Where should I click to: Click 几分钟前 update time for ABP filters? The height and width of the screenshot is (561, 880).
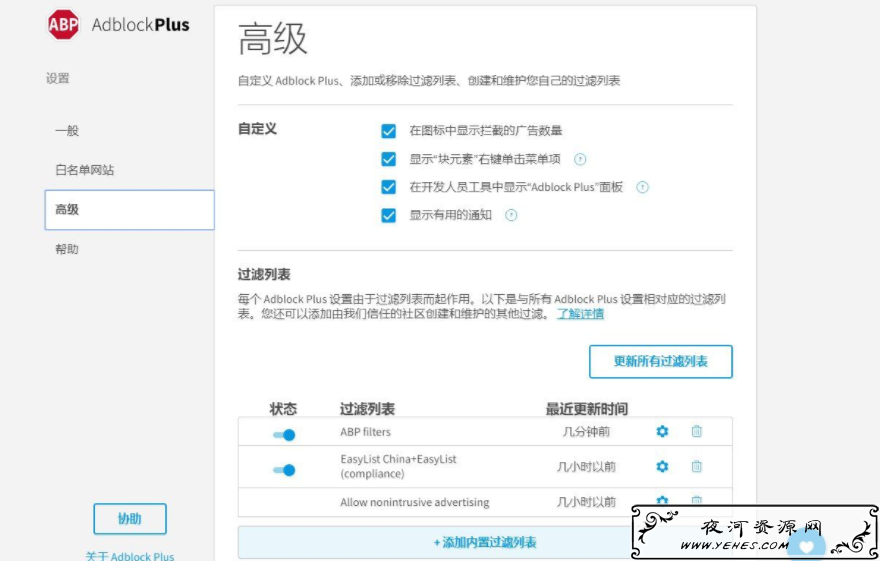pos(586,431)
